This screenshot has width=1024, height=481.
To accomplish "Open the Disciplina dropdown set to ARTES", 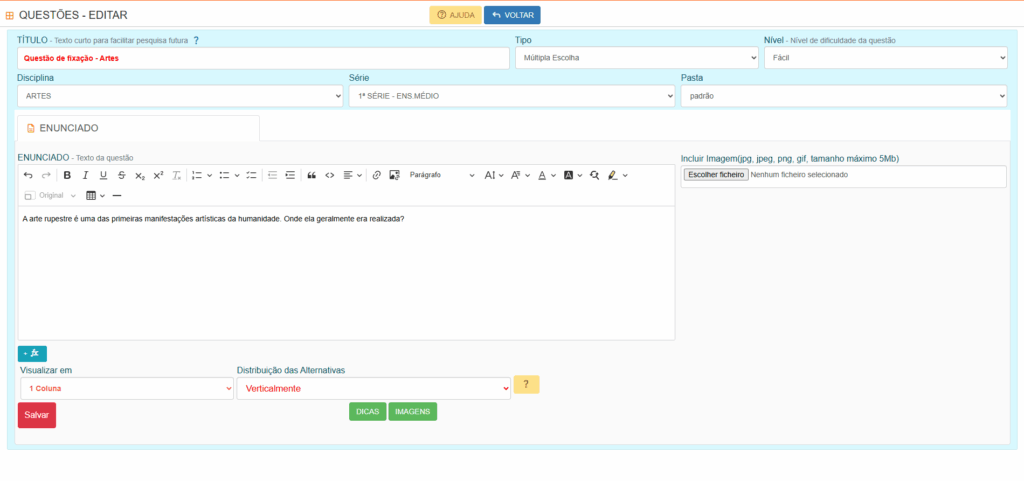I will click(180, 96).
